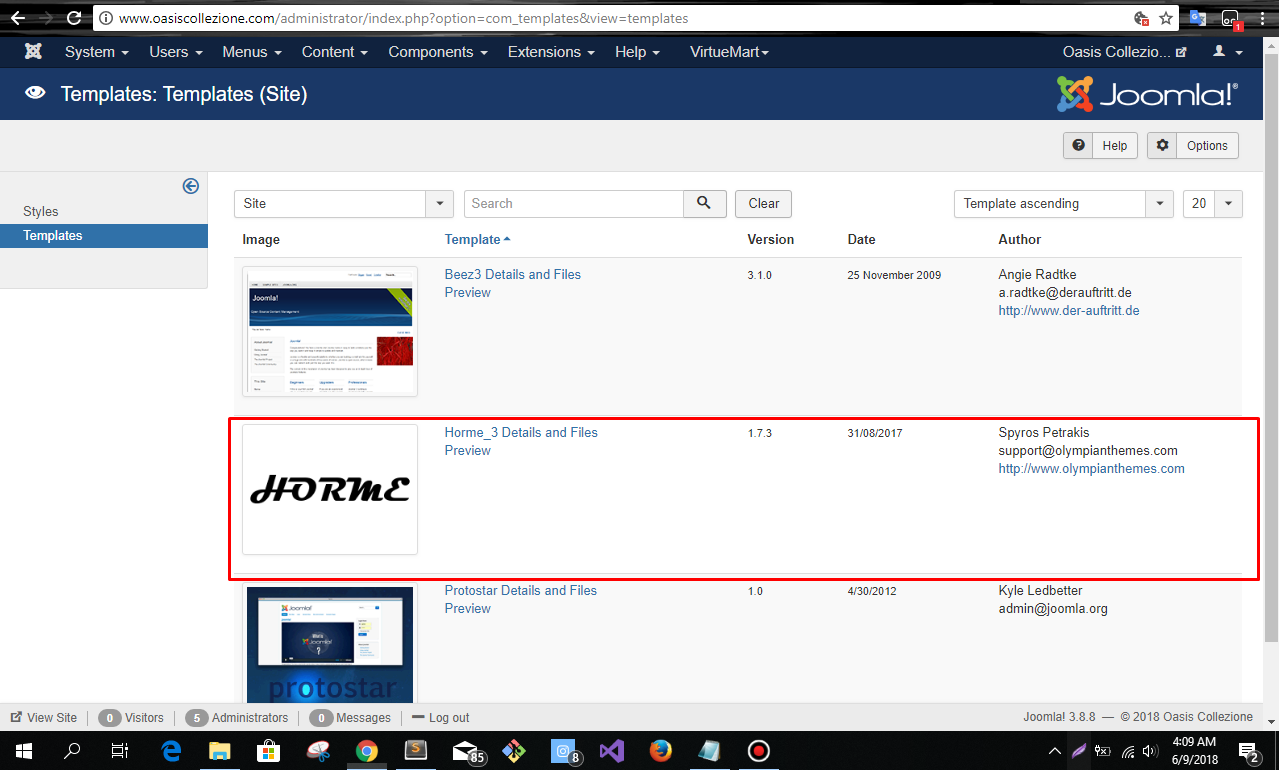
Task: Open the Content menu
Action: tap(335, 52)
